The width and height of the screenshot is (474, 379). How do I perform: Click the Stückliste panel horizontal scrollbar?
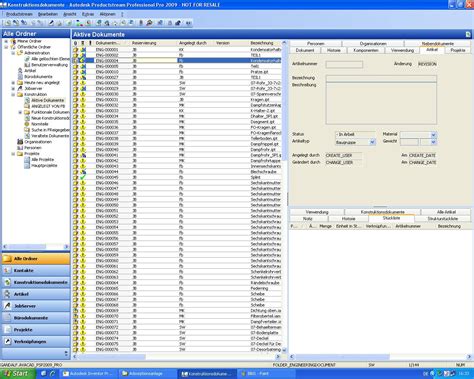[x=380, y=357]
